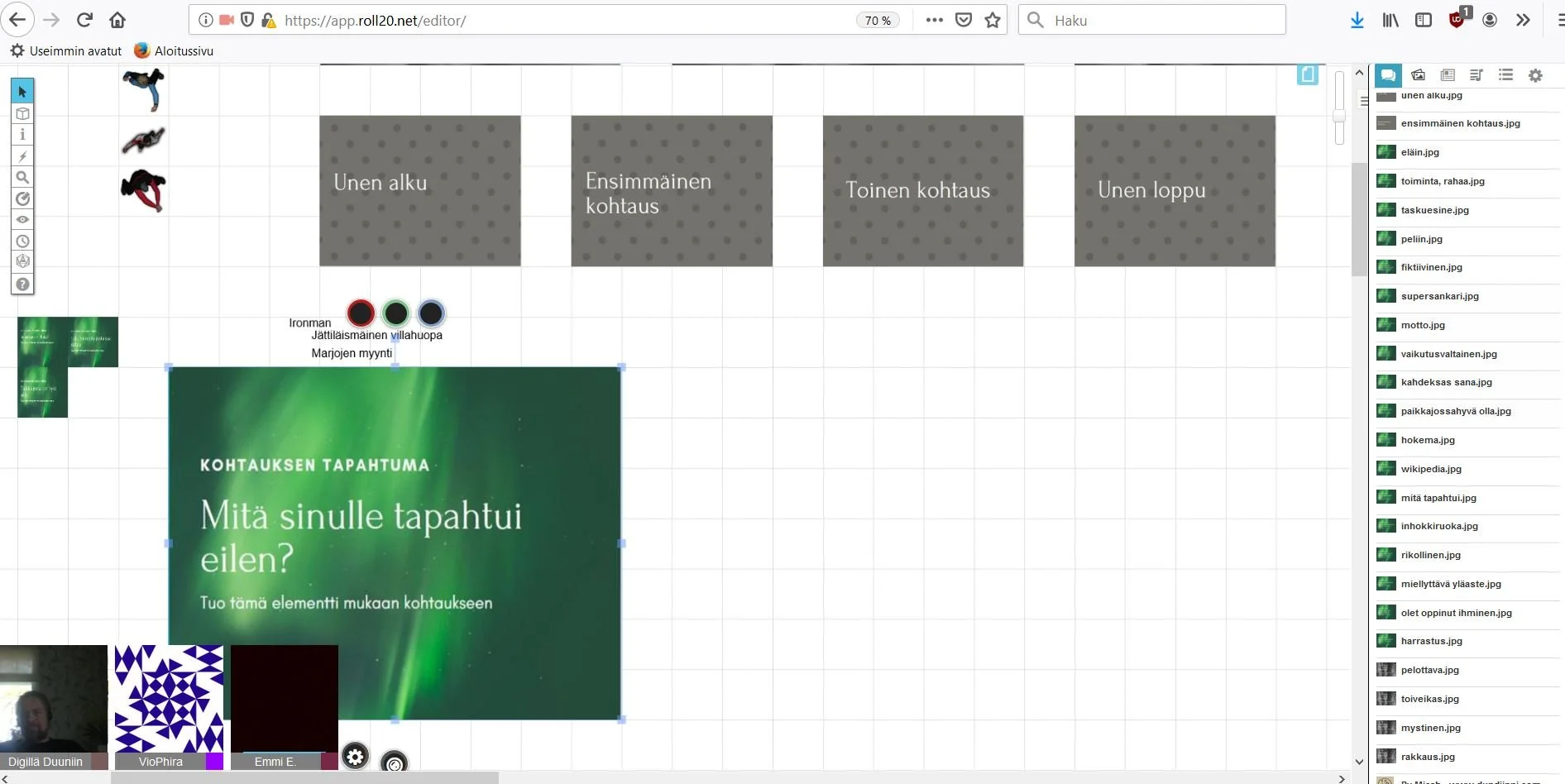Click the scroll down arrow beside canvas
The height and width of the screenshot is (784, 1565).
1359,762
